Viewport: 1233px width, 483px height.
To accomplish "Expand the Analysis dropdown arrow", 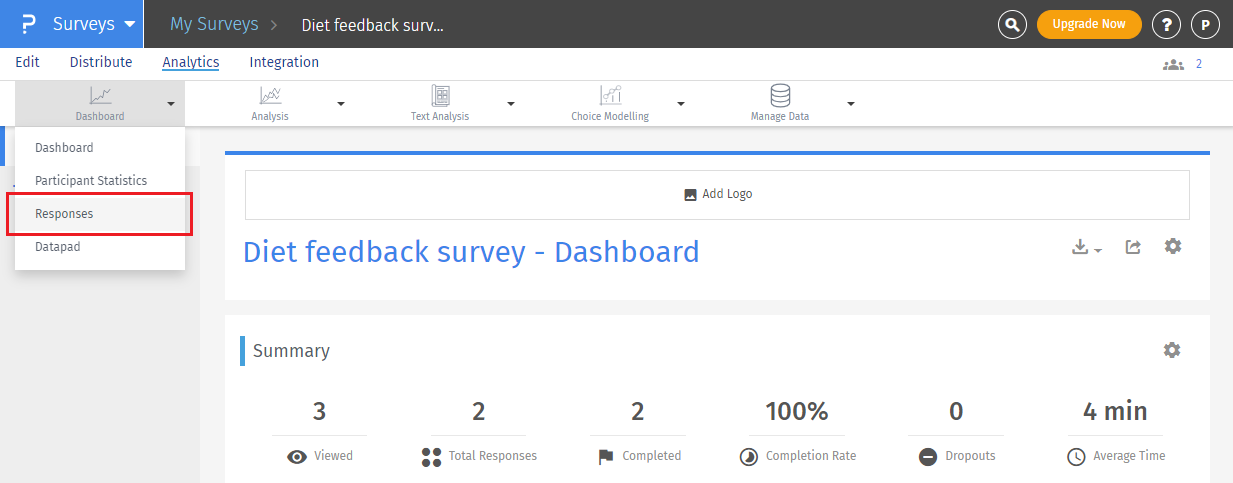I will tap(341, 103).
